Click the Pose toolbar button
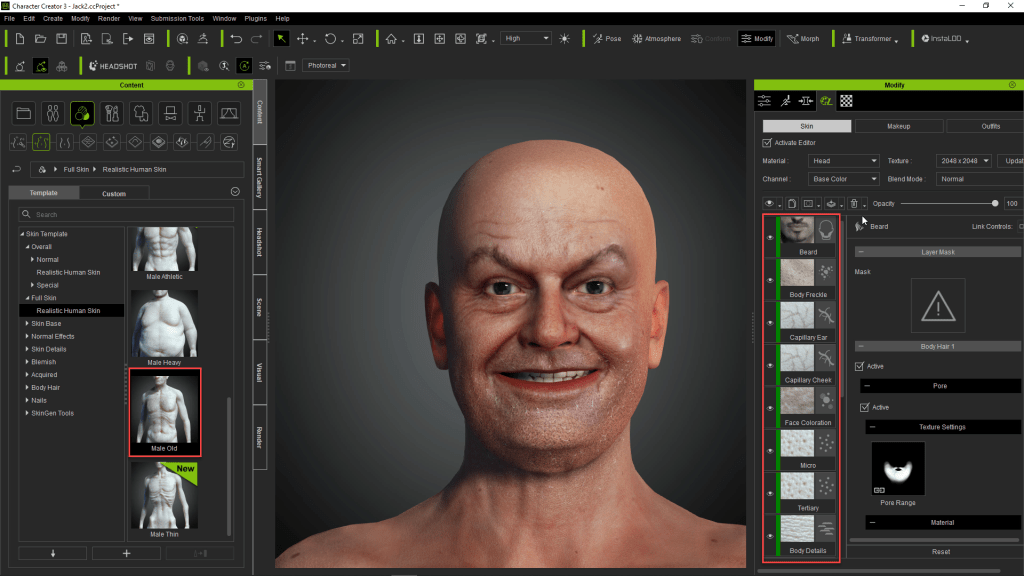This screenshot has height=576, width=1024. point(606,39)
